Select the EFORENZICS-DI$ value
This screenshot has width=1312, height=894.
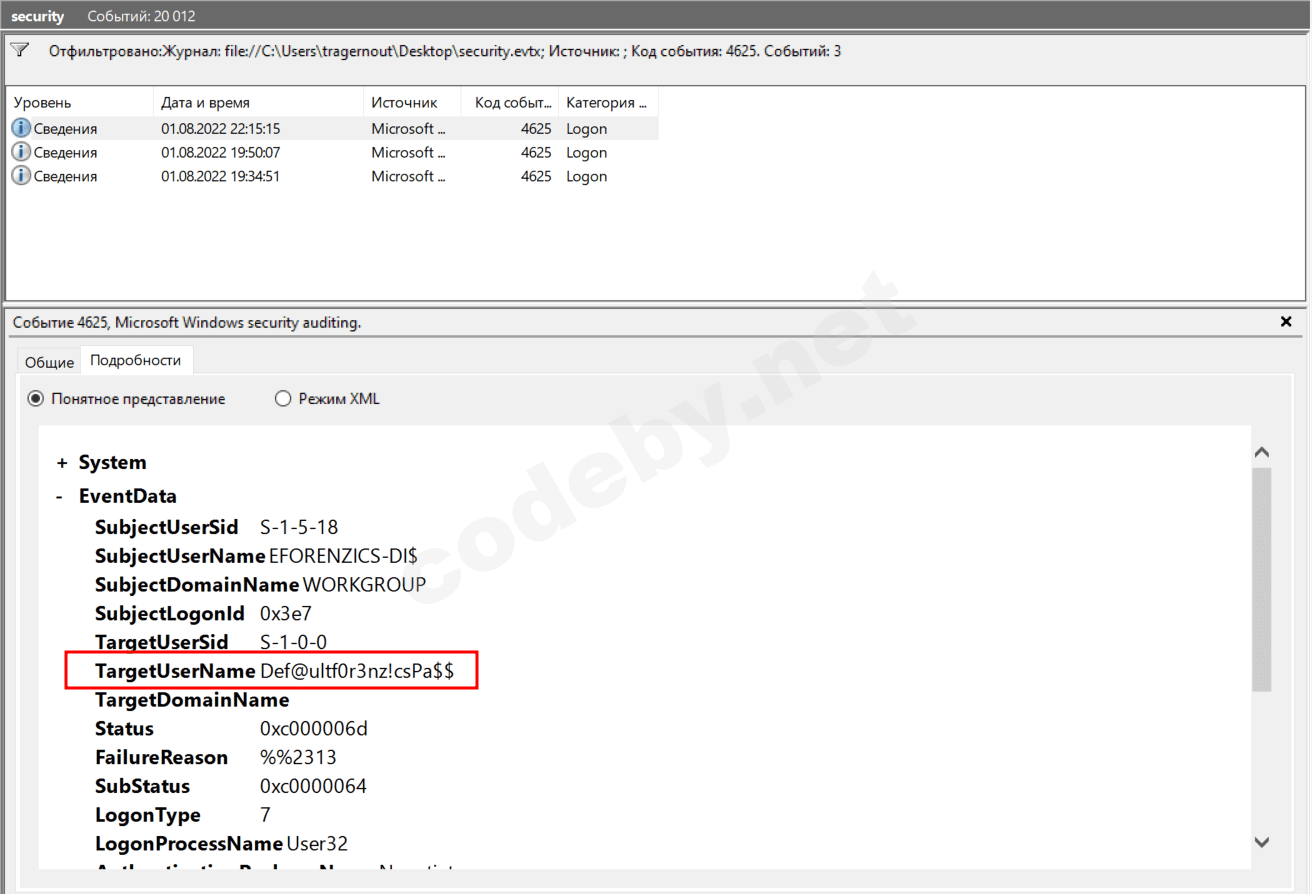(x=343, y=556)
